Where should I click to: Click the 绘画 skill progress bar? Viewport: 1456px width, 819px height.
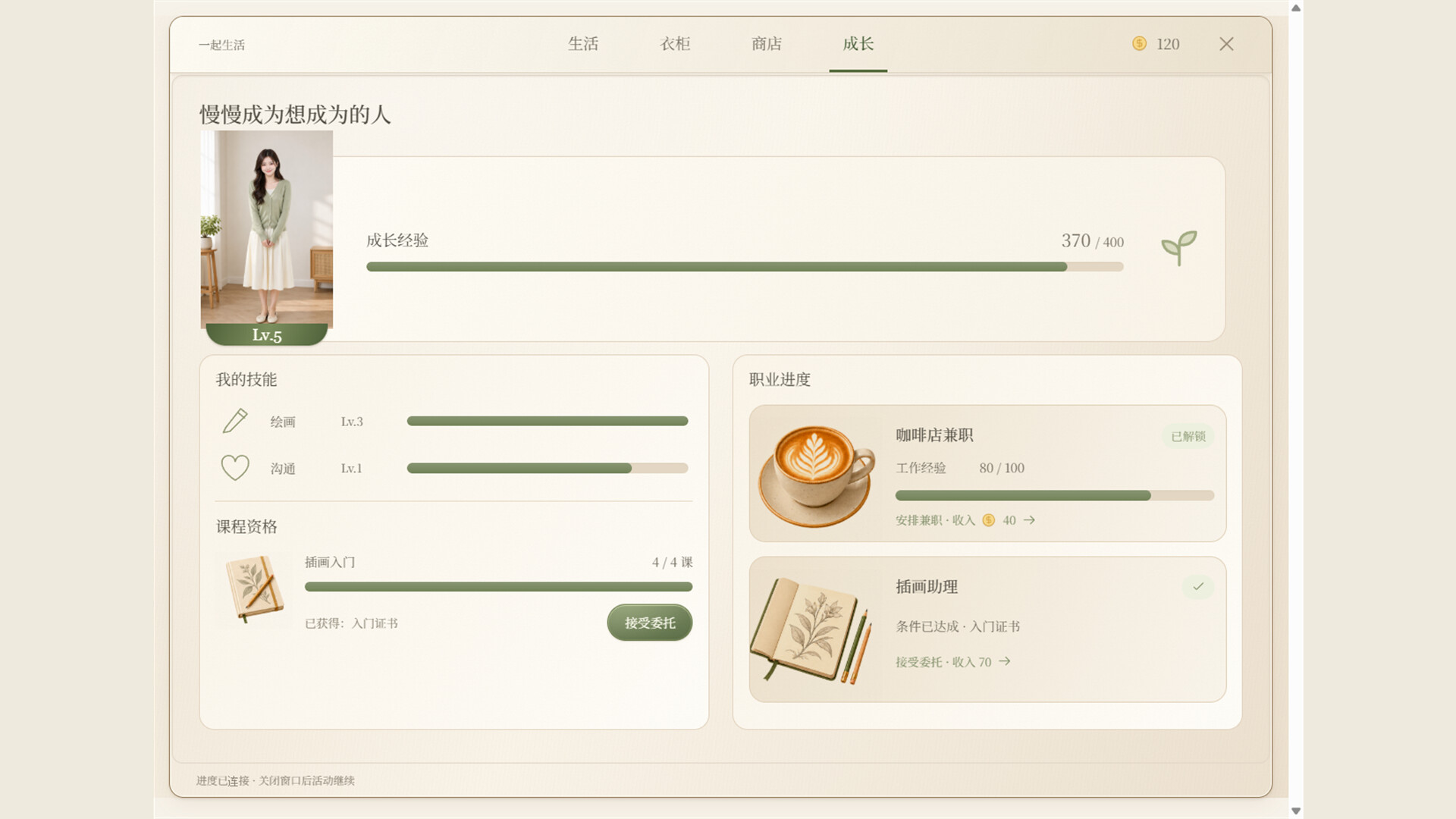(x=548, y=421)
